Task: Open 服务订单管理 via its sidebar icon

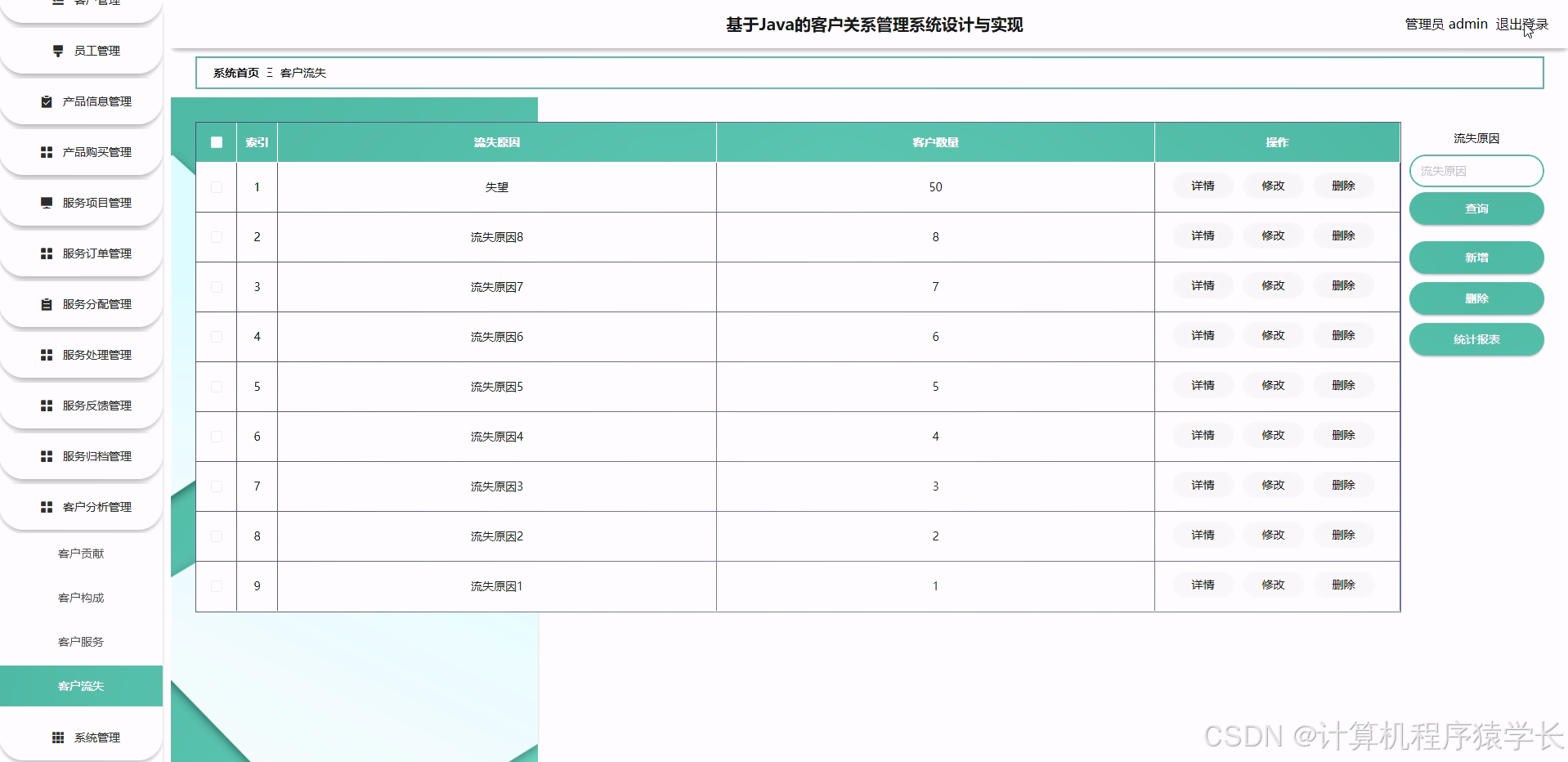Action: coord(46,253)
